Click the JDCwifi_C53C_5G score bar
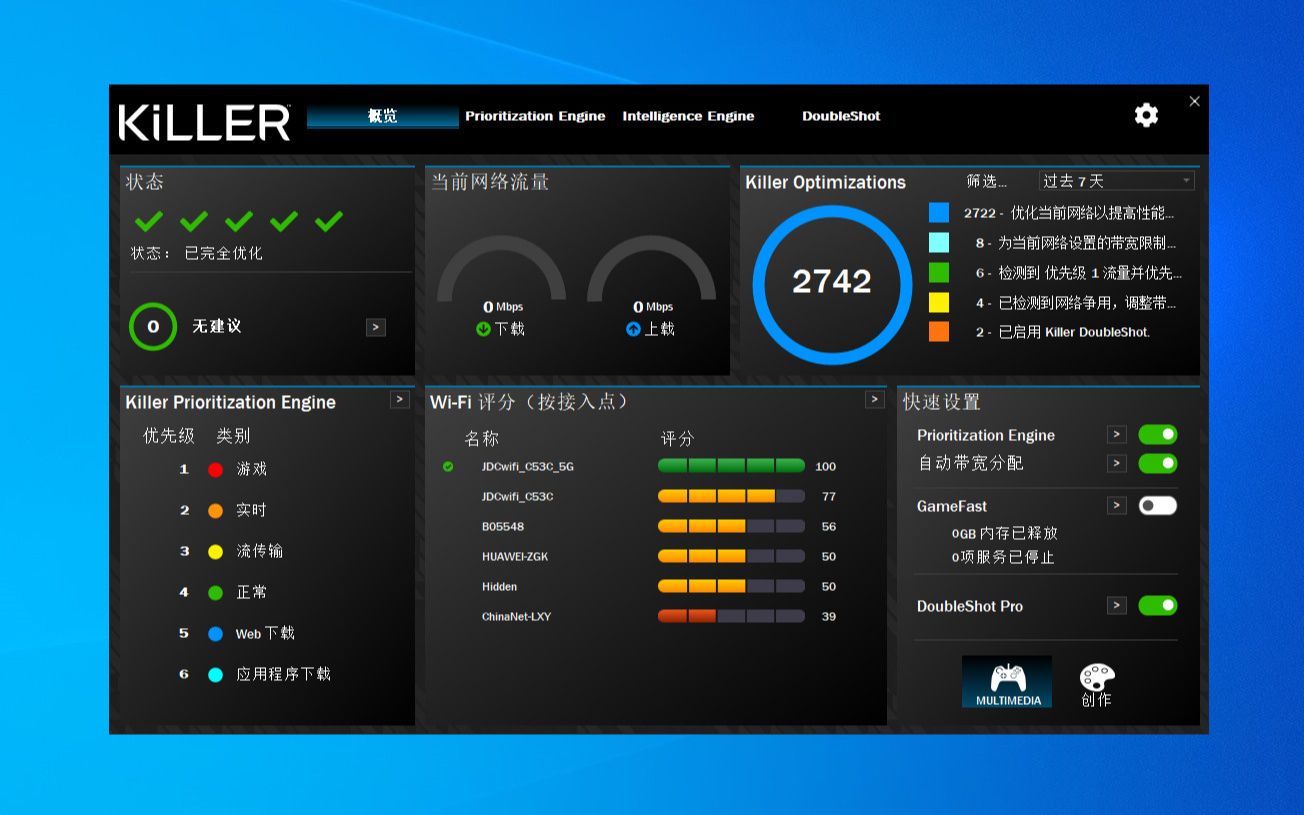Image resolution: width=1304 pixels, height=815 pixels. point(731,466)
